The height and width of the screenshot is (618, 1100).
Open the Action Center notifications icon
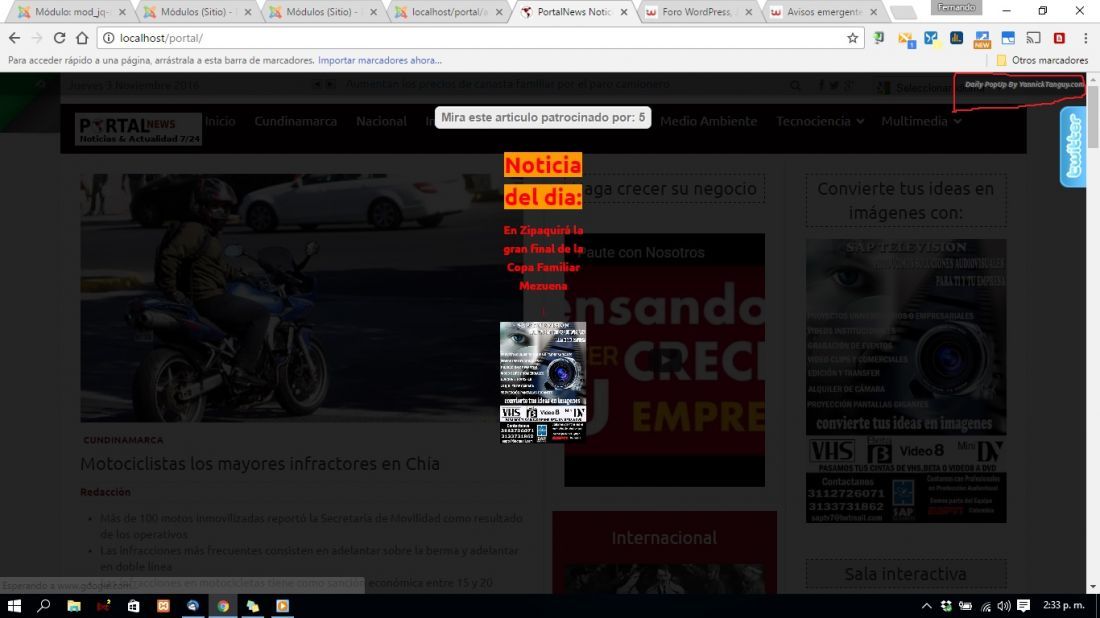1024,605
